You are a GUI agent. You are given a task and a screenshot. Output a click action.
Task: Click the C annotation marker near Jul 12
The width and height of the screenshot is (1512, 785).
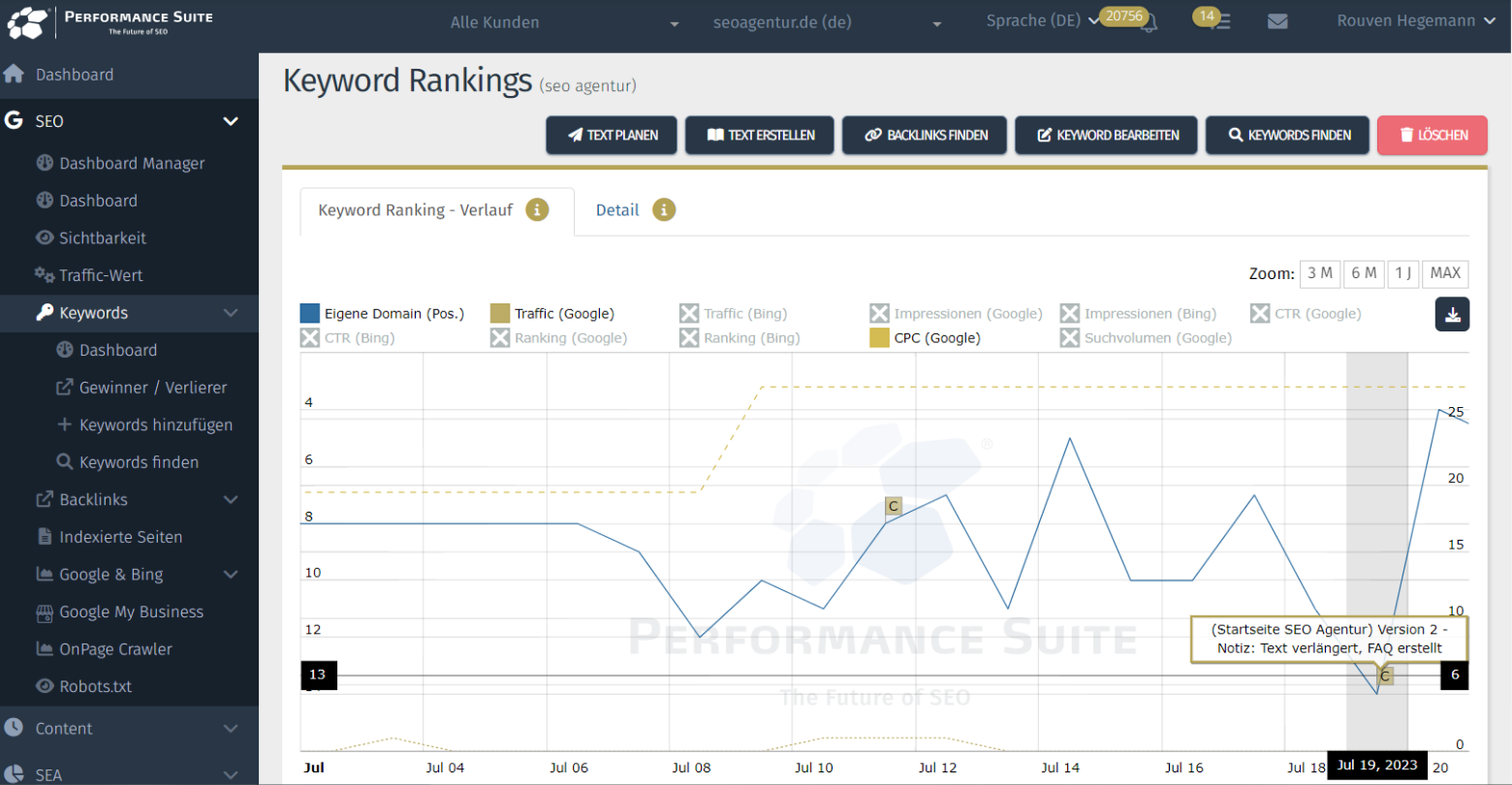[894, 506]
